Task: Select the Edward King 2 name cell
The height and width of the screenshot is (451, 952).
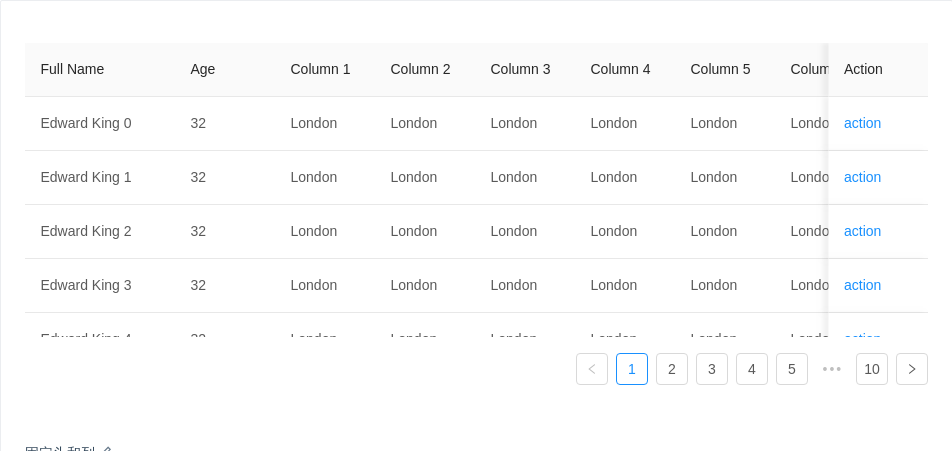Action: click(86, 231)
